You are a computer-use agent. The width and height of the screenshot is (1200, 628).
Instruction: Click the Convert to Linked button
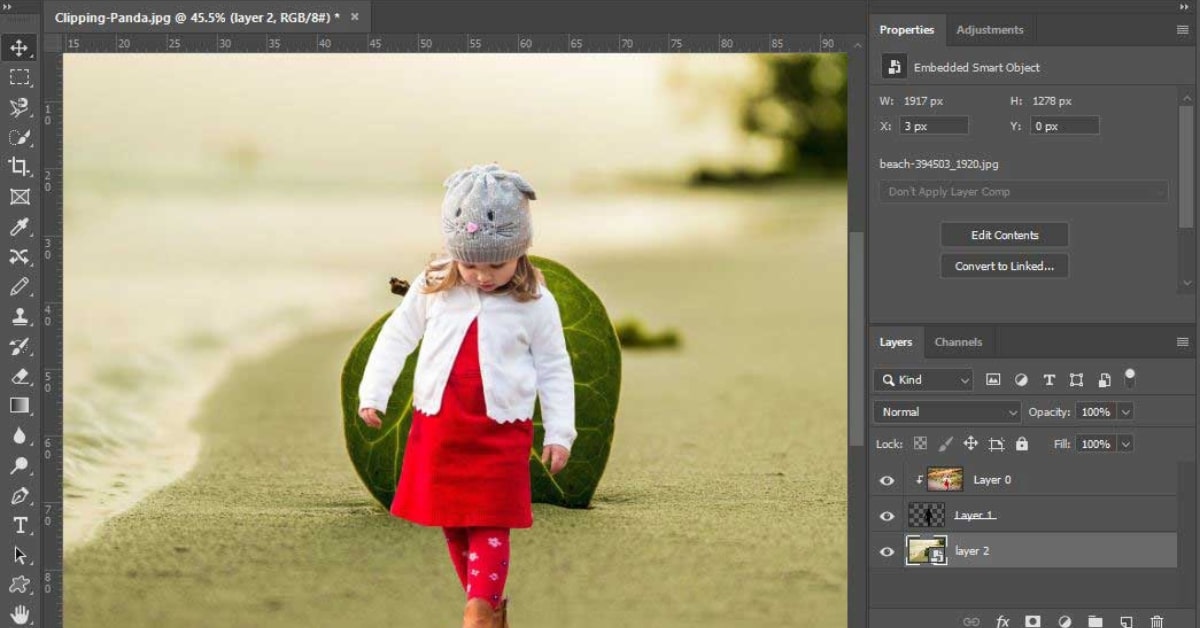(x=1005, y=266)
